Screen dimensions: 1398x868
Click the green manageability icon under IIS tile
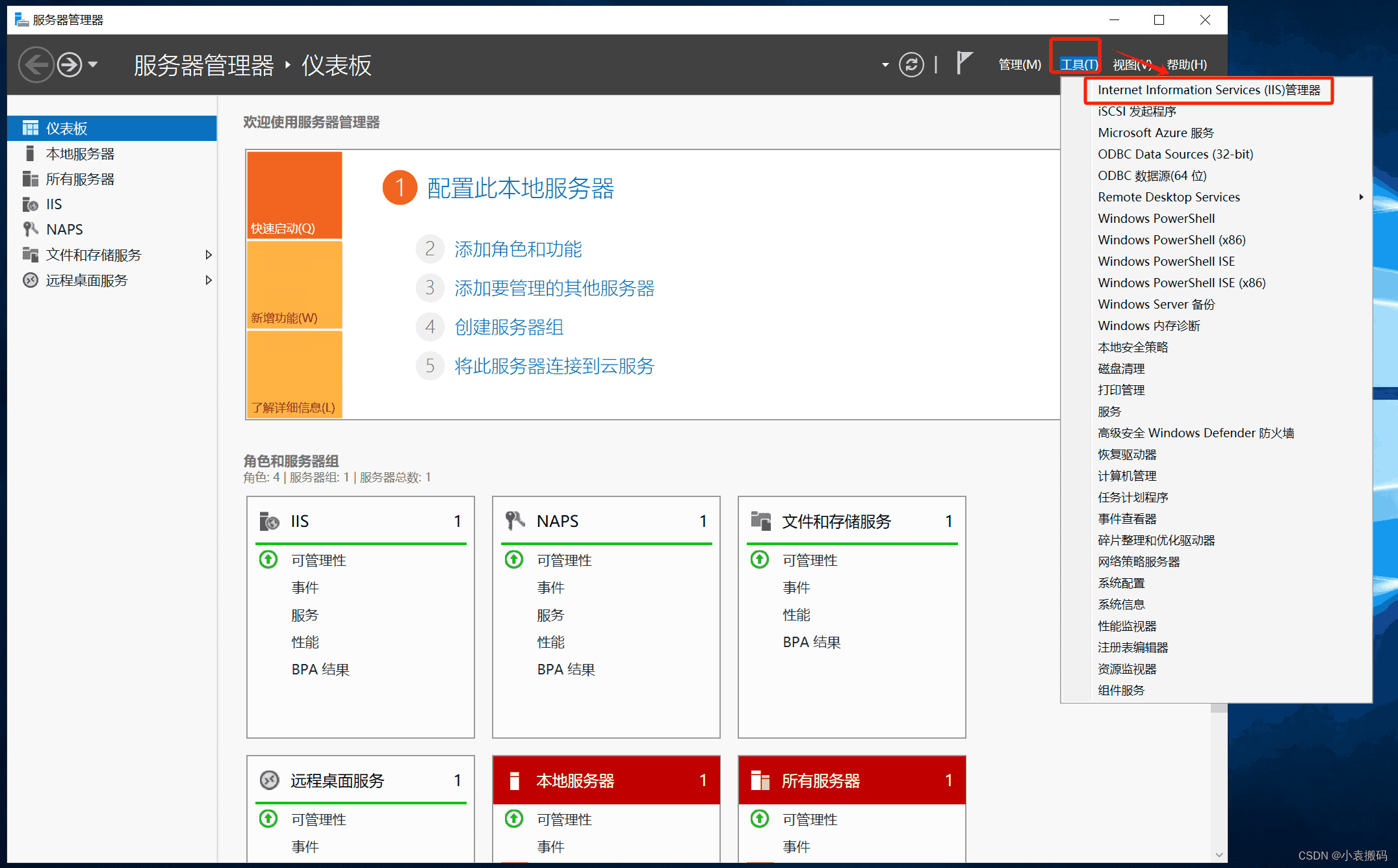click(x=268, y=559)
